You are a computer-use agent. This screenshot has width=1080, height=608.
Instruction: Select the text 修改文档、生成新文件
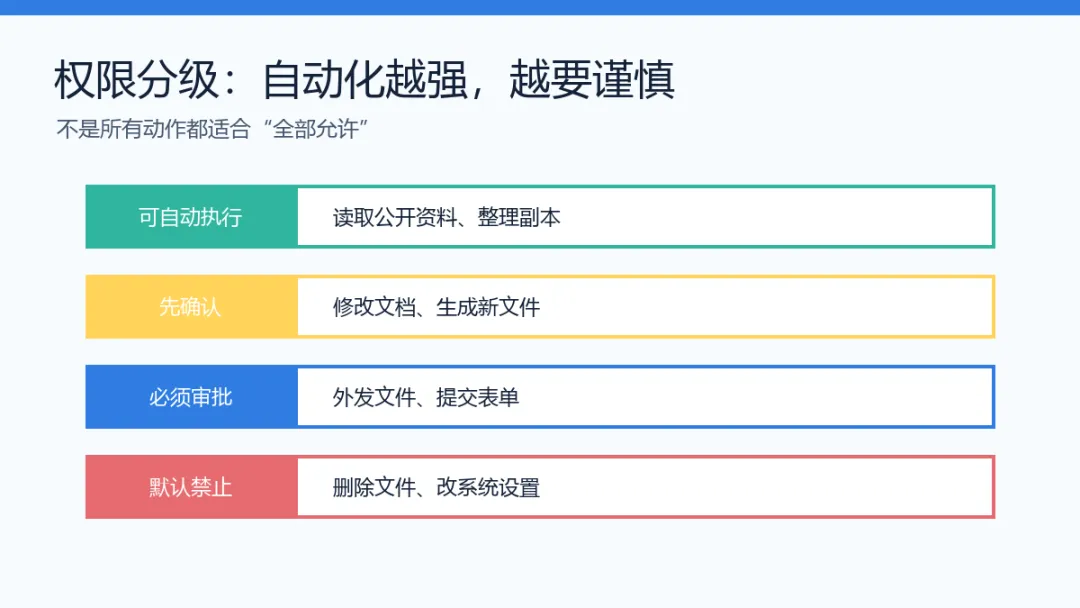436,307
